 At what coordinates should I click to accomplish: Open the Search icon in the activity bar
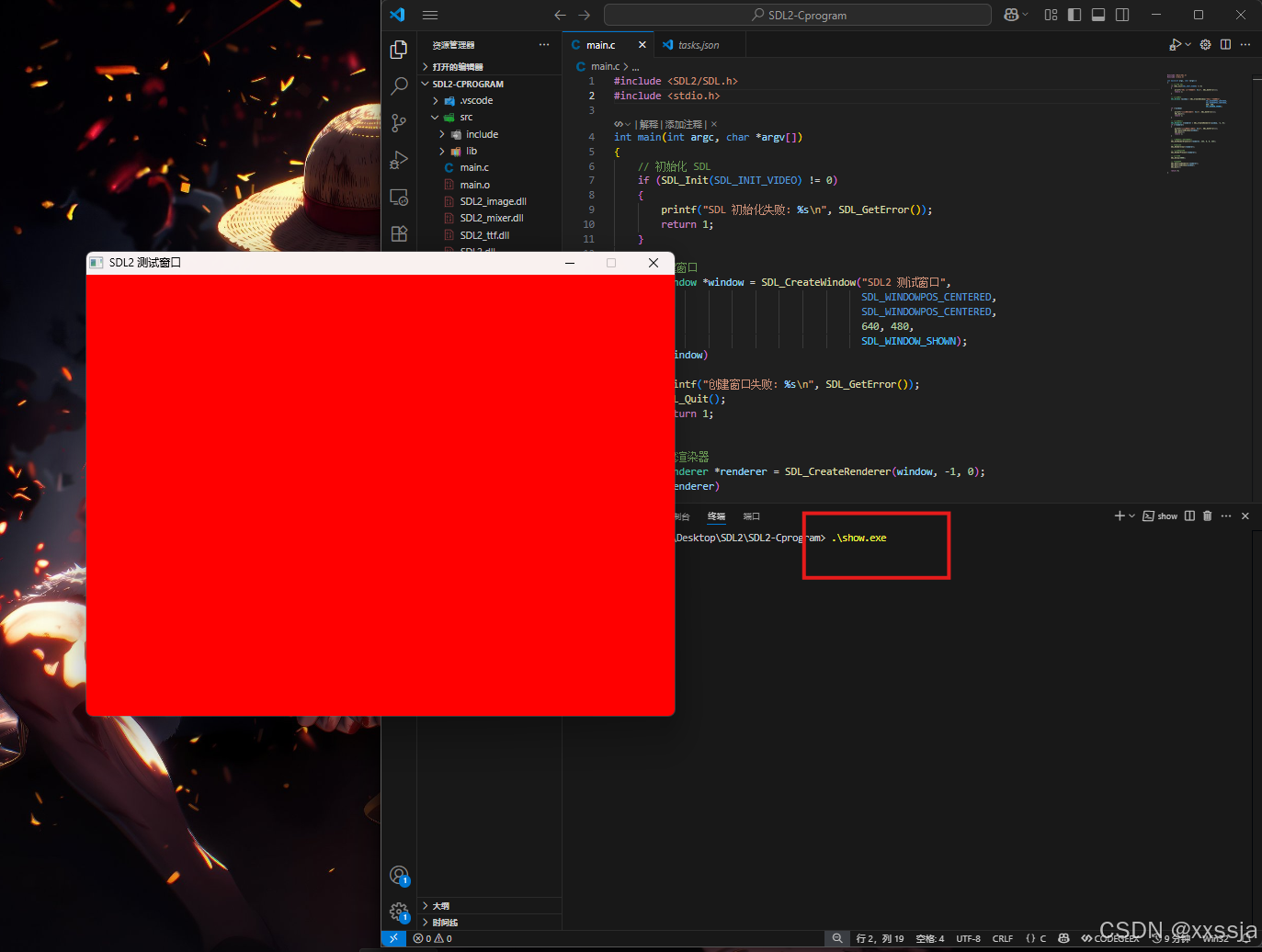pos(399,85)
